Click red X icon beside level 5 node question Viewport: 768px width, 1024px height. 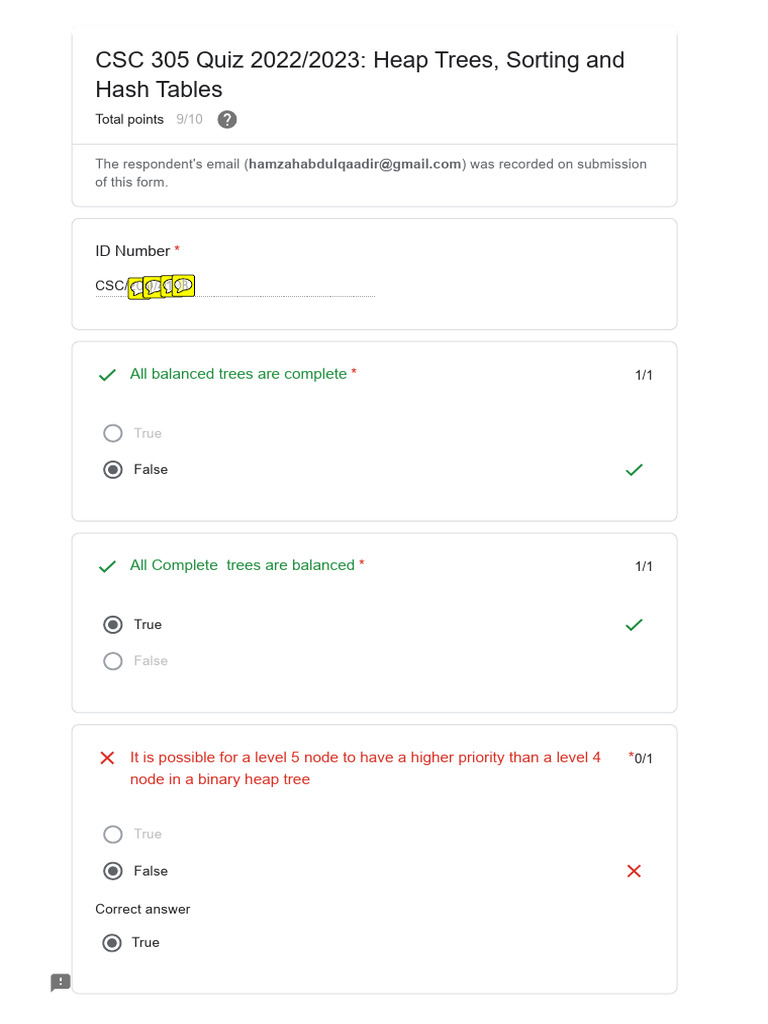[x=107, y=758]
